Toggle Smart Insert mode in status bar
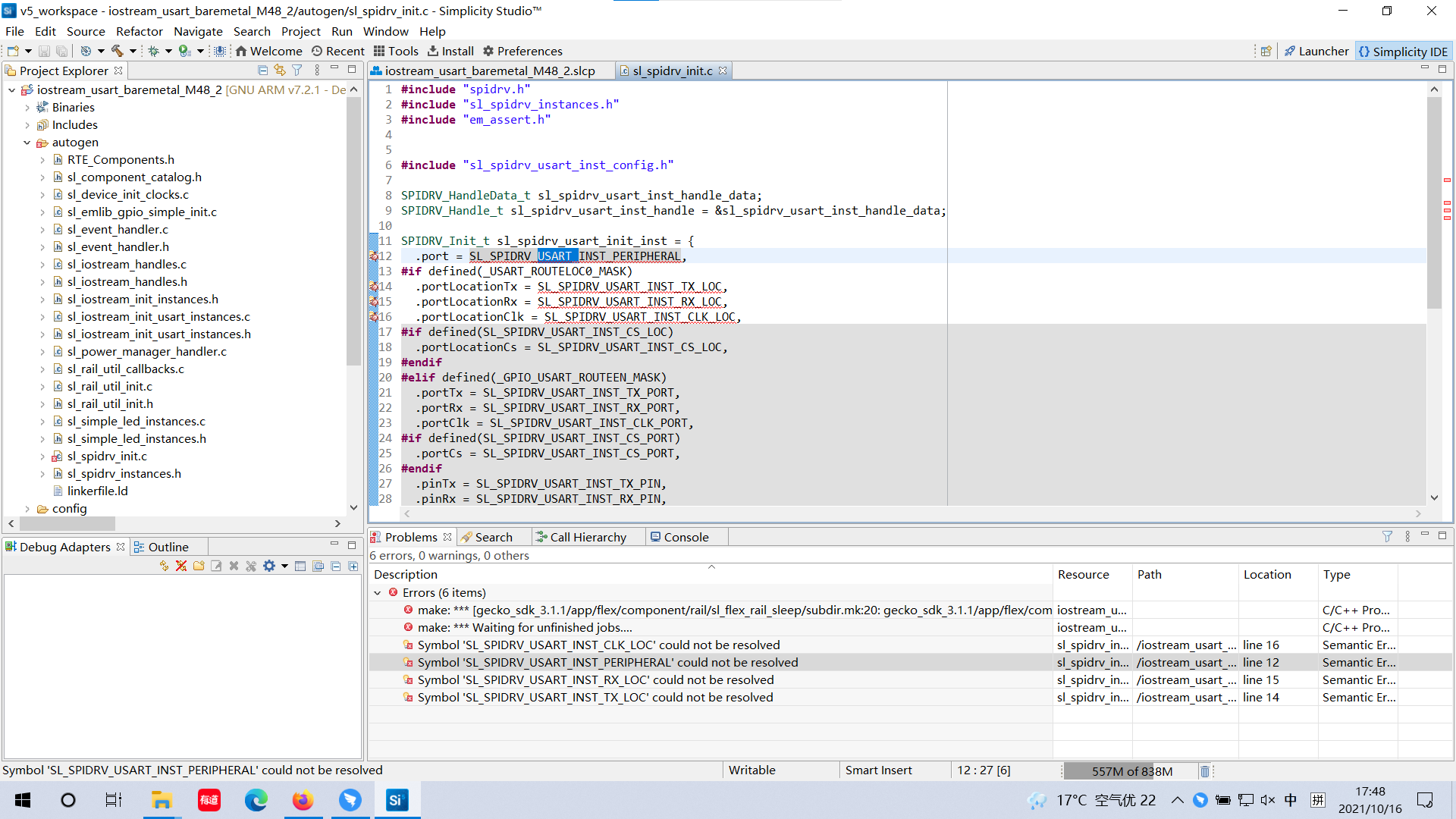The width and height of the screenshot is (1456, 819). 878,770
